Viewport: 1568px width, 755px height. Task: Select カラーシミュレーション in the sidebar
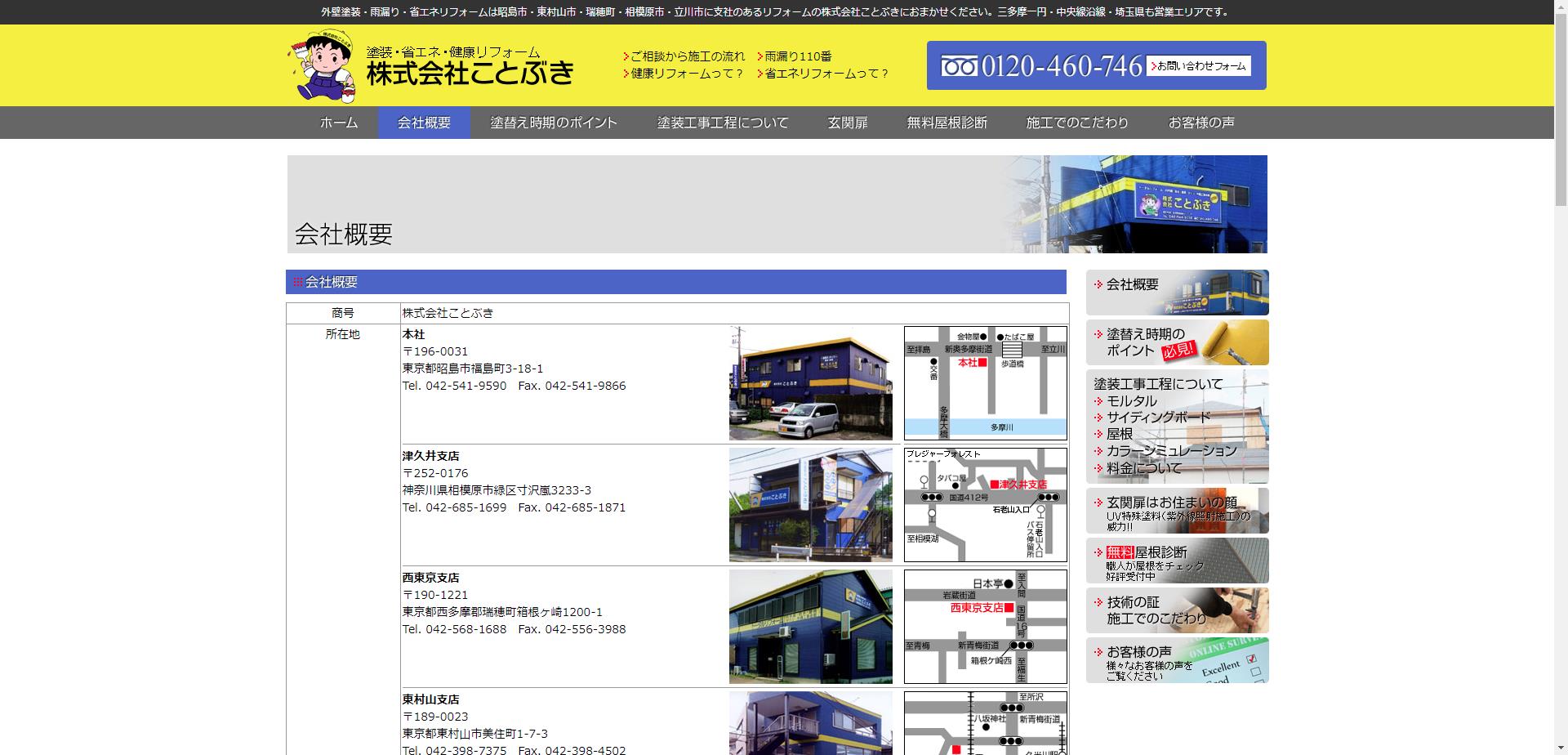pyautogui.click(x=1171, y=451)
